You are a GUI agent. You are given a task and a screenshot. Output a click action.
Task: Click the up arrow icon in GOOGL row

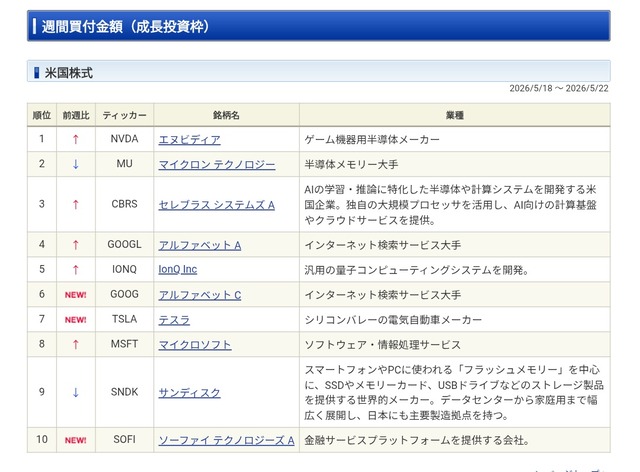click(76, 245)
